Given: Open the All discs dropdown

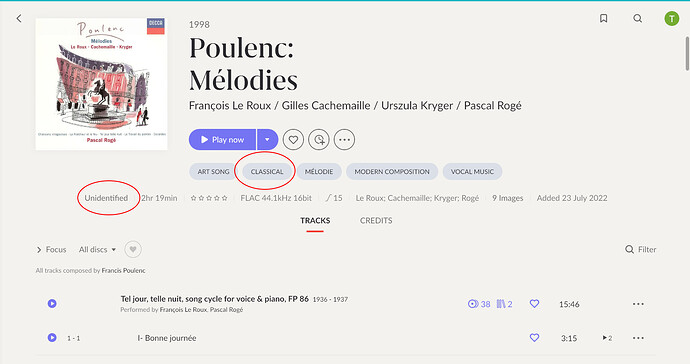Looking at the screenshot, I should point(97,250).
